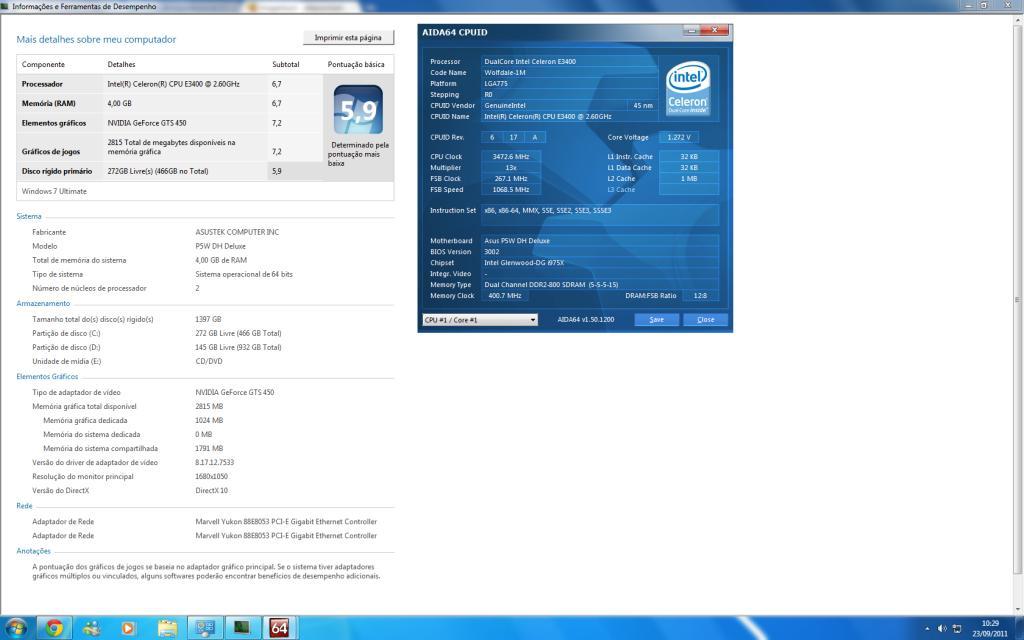Click the 400.7 MHz memory clock value
Viewport: 1024px width, 640px height.
(505, 296)
